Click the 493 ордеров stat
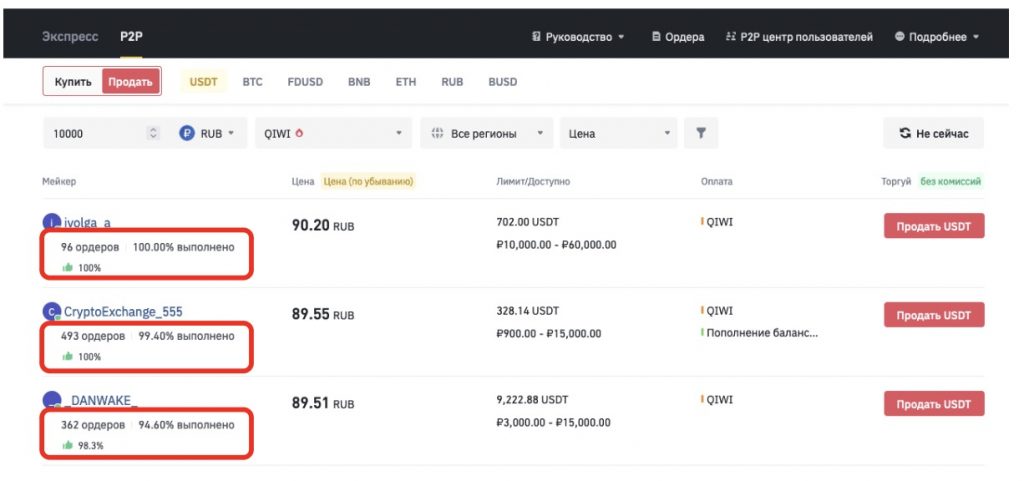 click(x=93, y=336)
